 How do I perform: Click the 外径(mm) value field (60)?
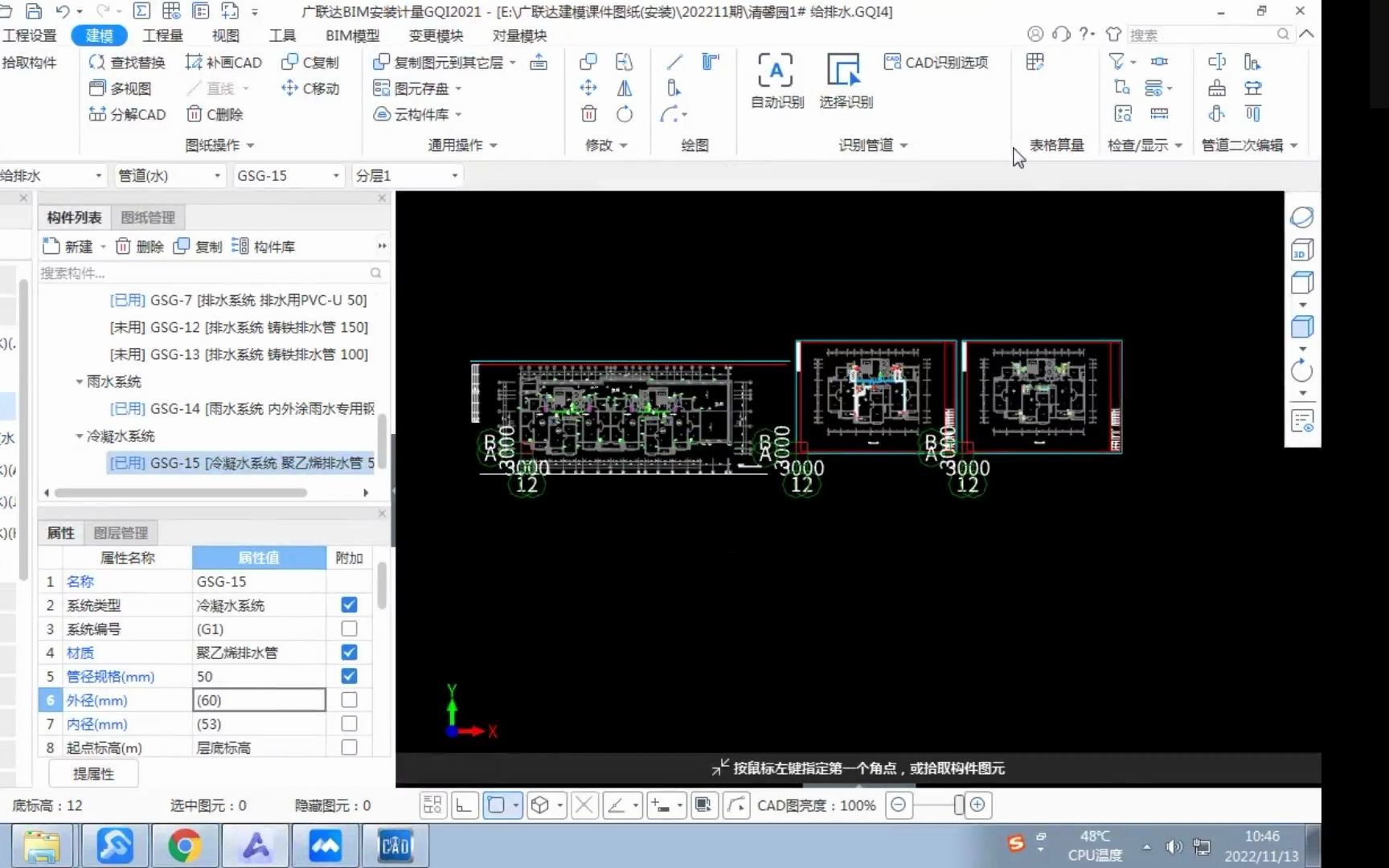click(259, 700)
